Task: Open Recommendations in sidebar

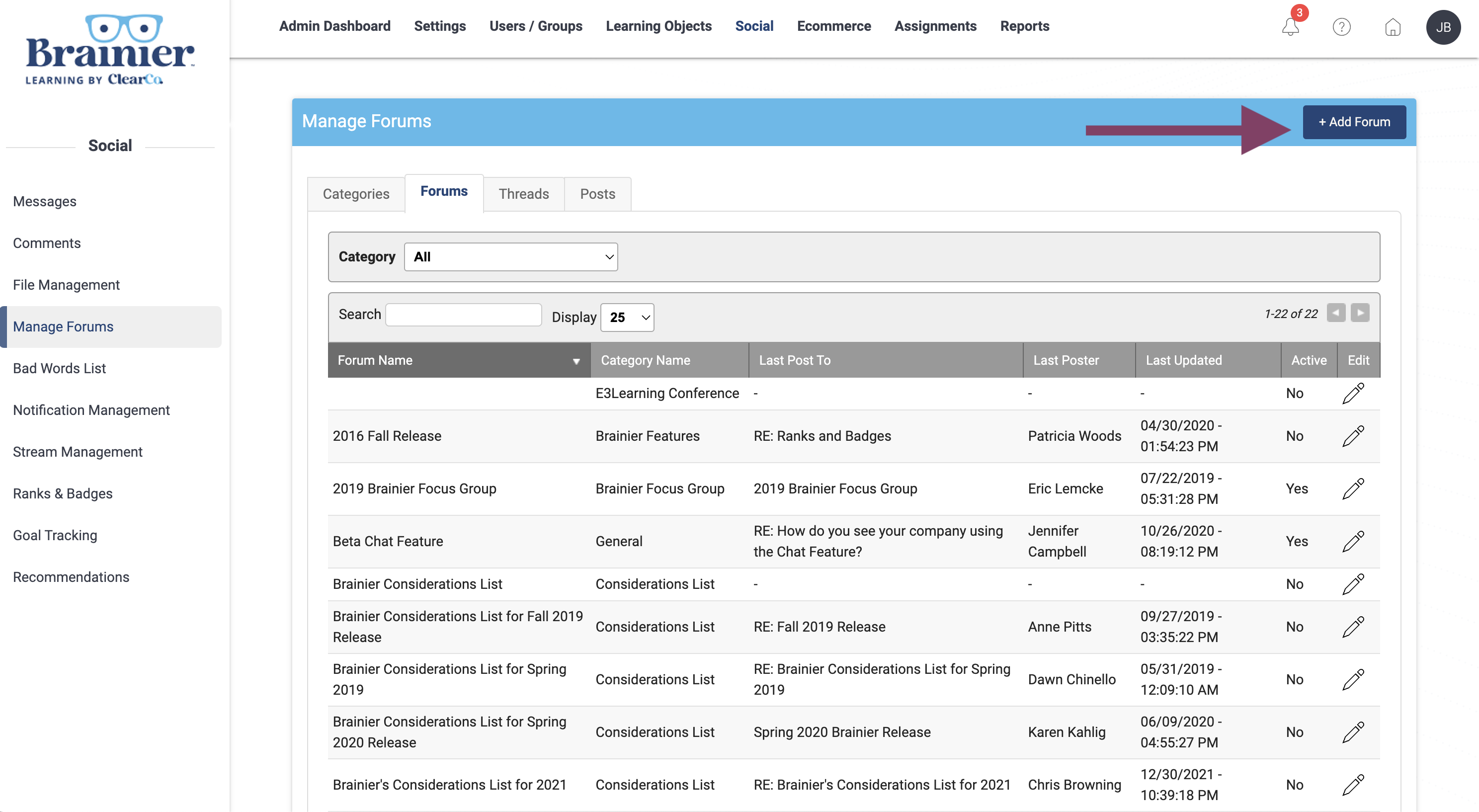Action: [x=71, y=577]
